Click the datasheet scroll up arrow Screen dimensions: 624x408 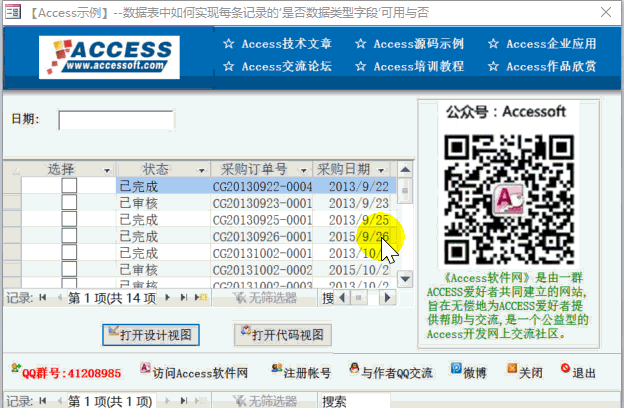(405, 170)
